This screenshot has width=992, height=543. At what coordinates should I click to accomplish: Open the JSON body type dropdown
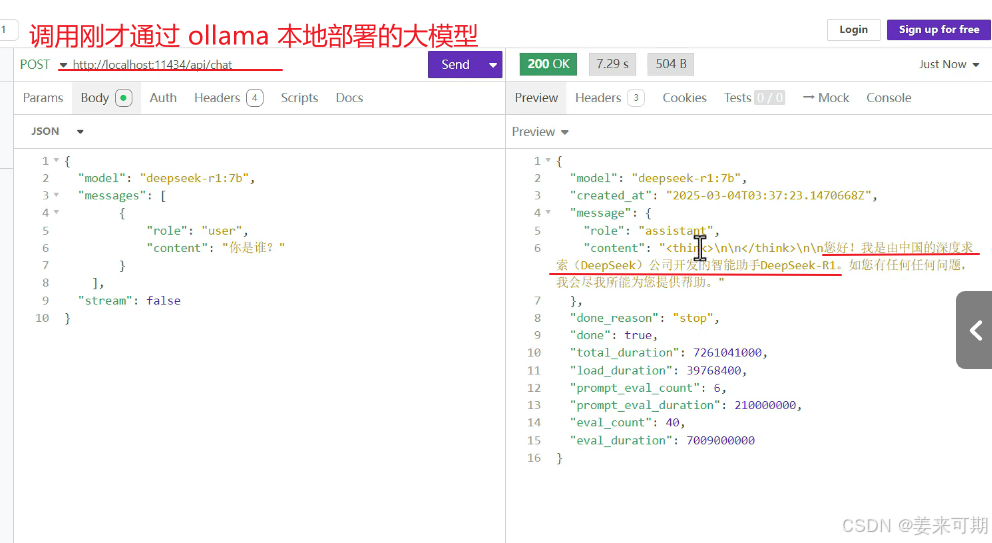[x=58, y=132]
